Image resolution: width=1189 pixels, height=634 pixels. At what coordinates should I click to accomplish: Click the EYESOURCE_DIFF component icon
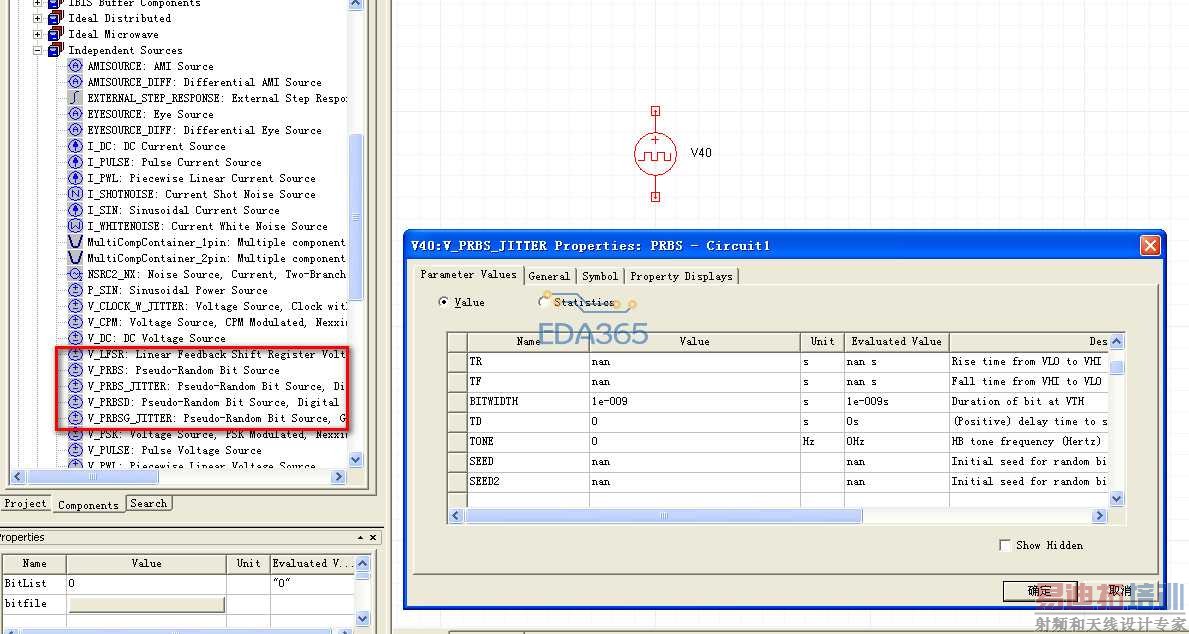[75, 130]
